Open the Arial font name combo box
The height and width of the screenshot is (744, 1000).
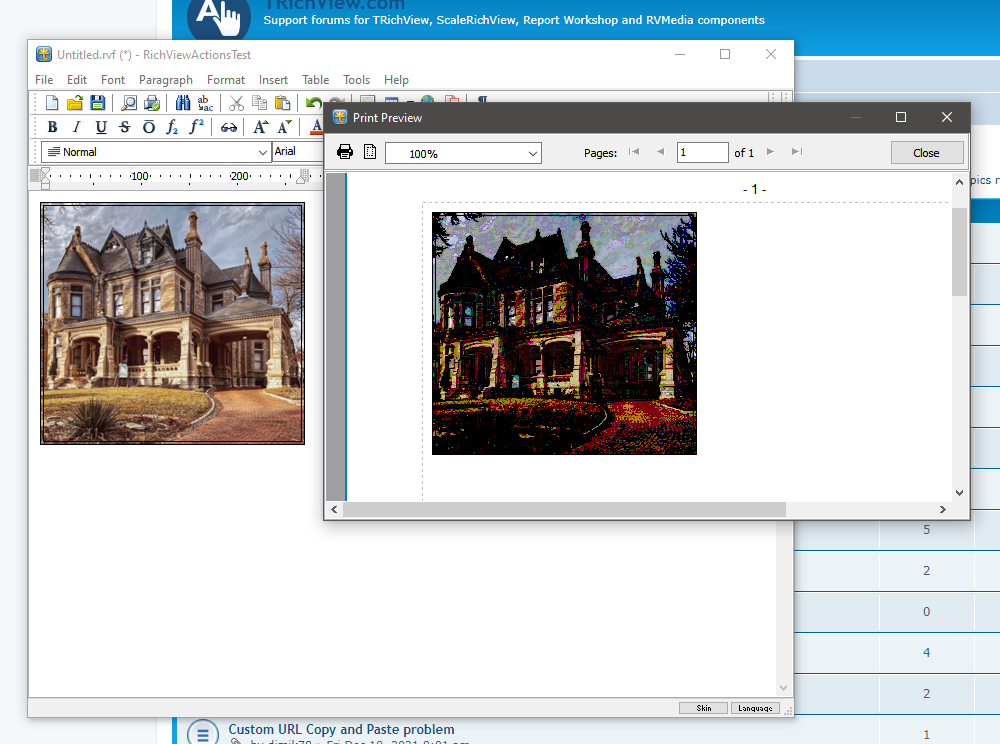298,151
